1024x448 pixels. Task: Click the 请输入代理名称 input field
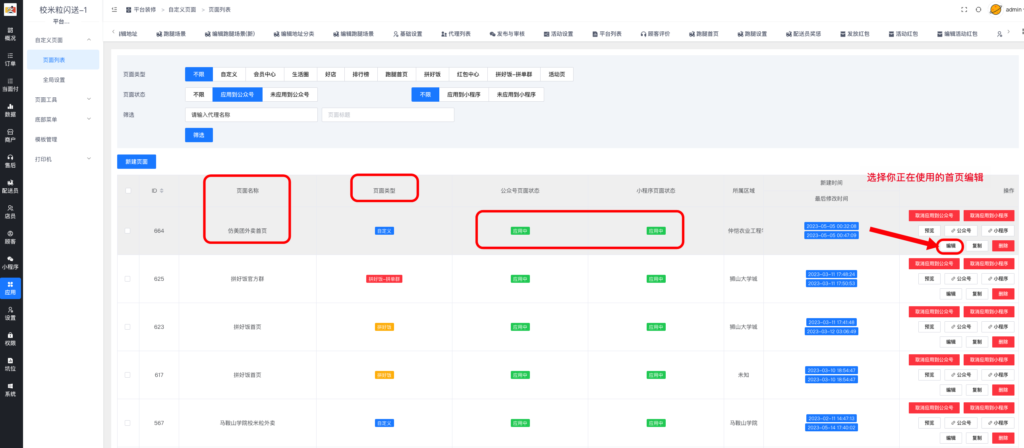(x=250, y=115)
